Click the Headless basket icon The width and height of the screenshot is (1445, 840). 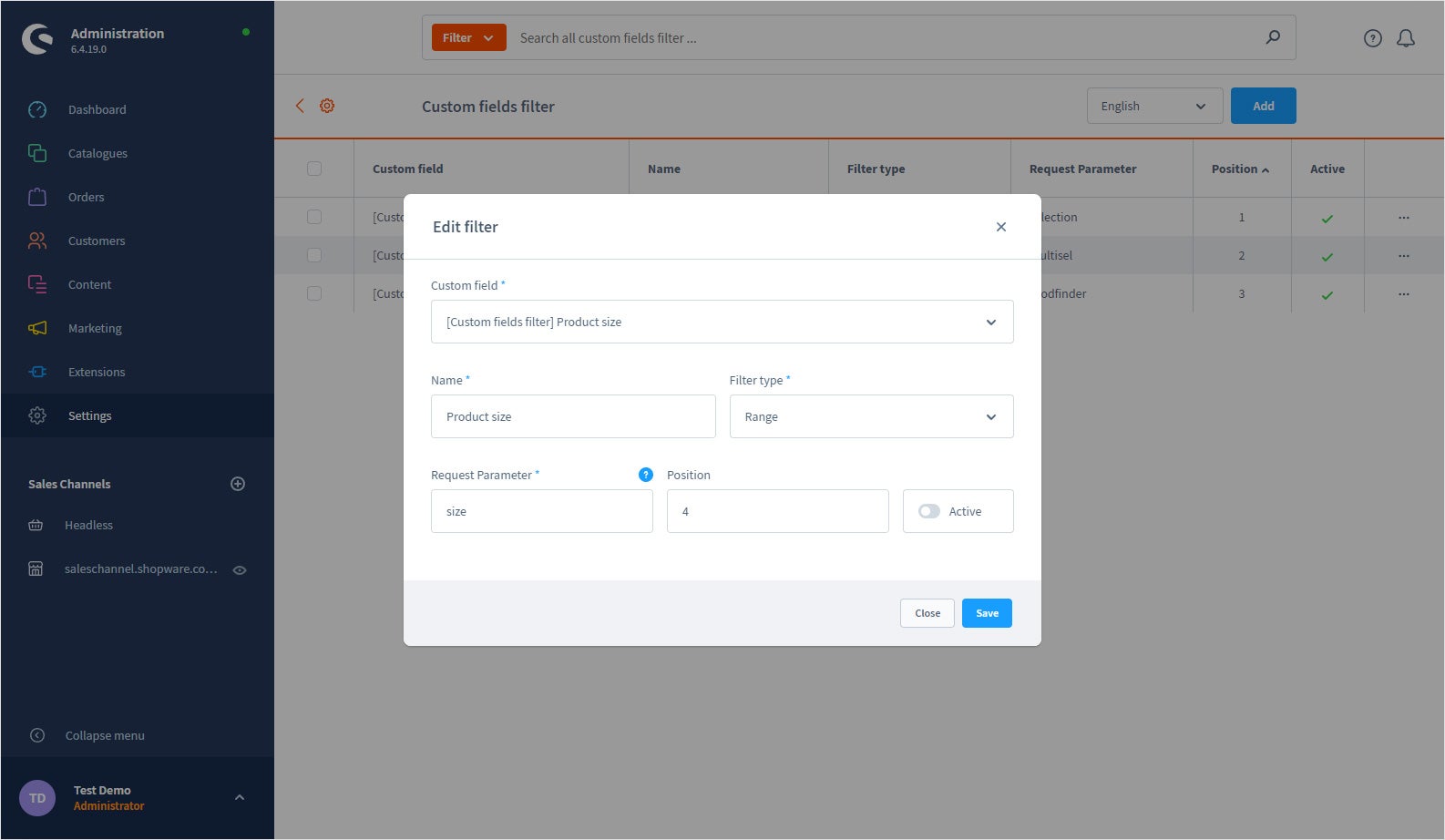point(36,525)
